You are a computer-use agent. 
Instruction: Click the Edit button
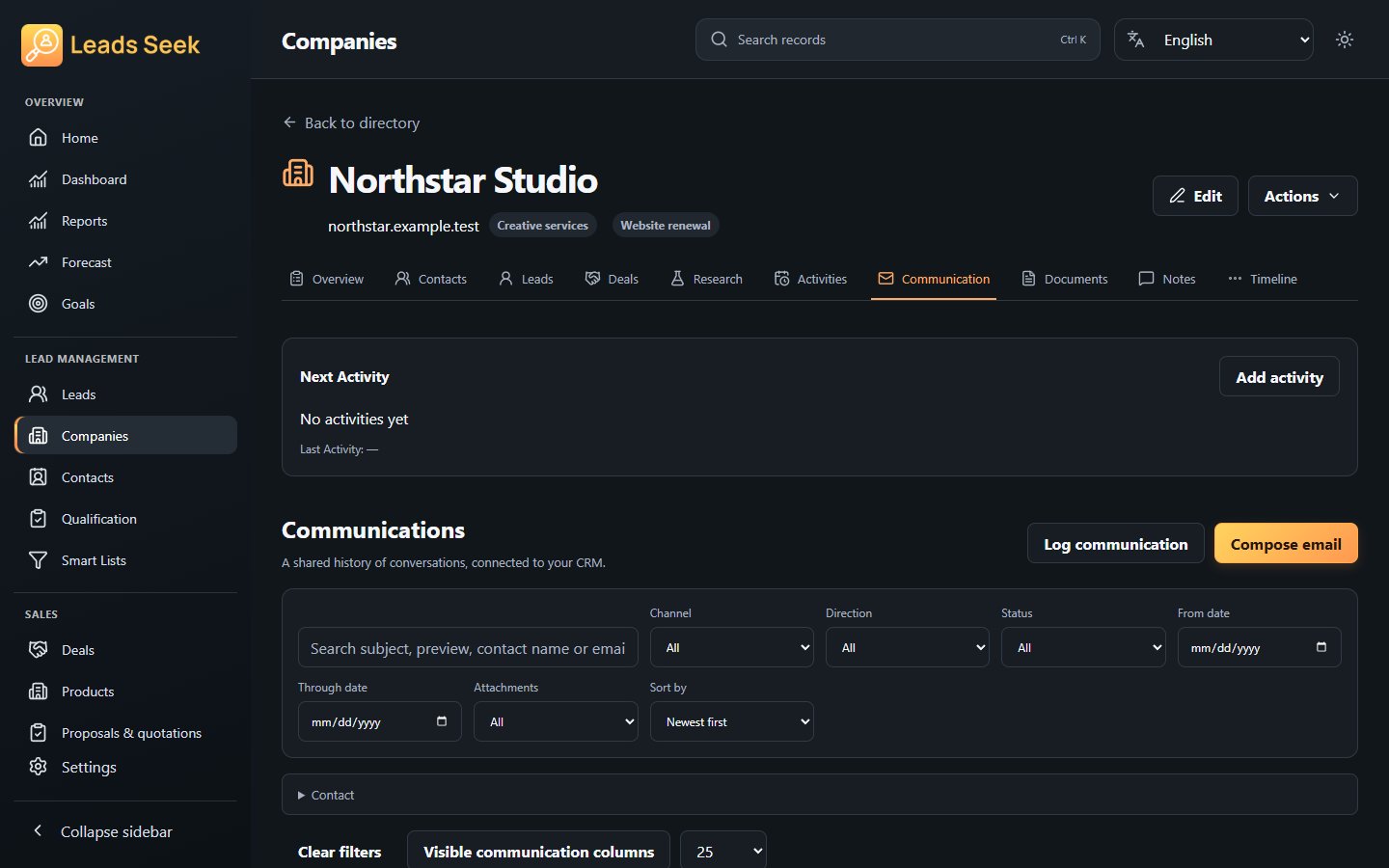tap(1195, 196)
